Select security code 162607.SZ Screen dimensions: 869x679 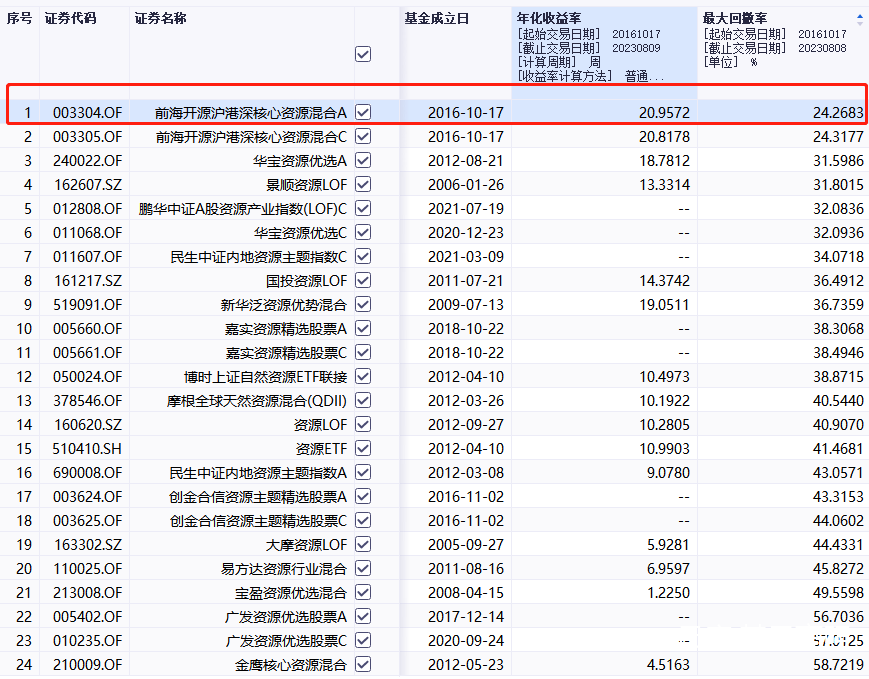pyautogui.click(x=88, y=185)
